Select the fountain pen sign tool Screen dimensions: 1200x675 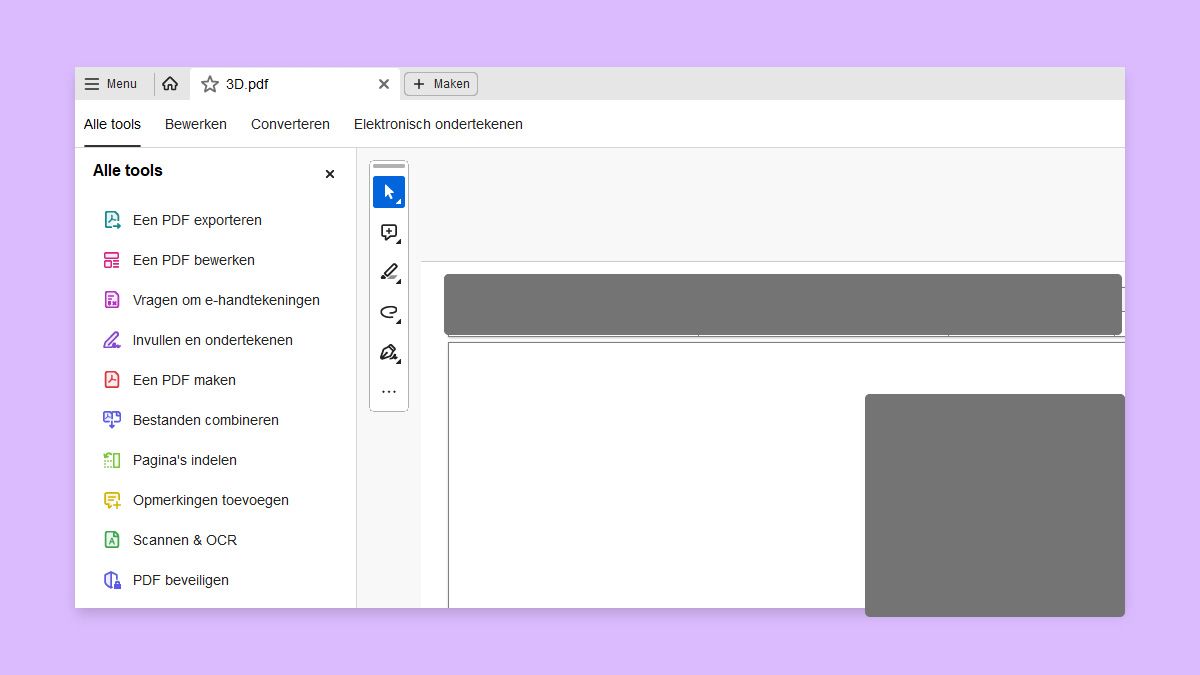(x=389, y=352)
